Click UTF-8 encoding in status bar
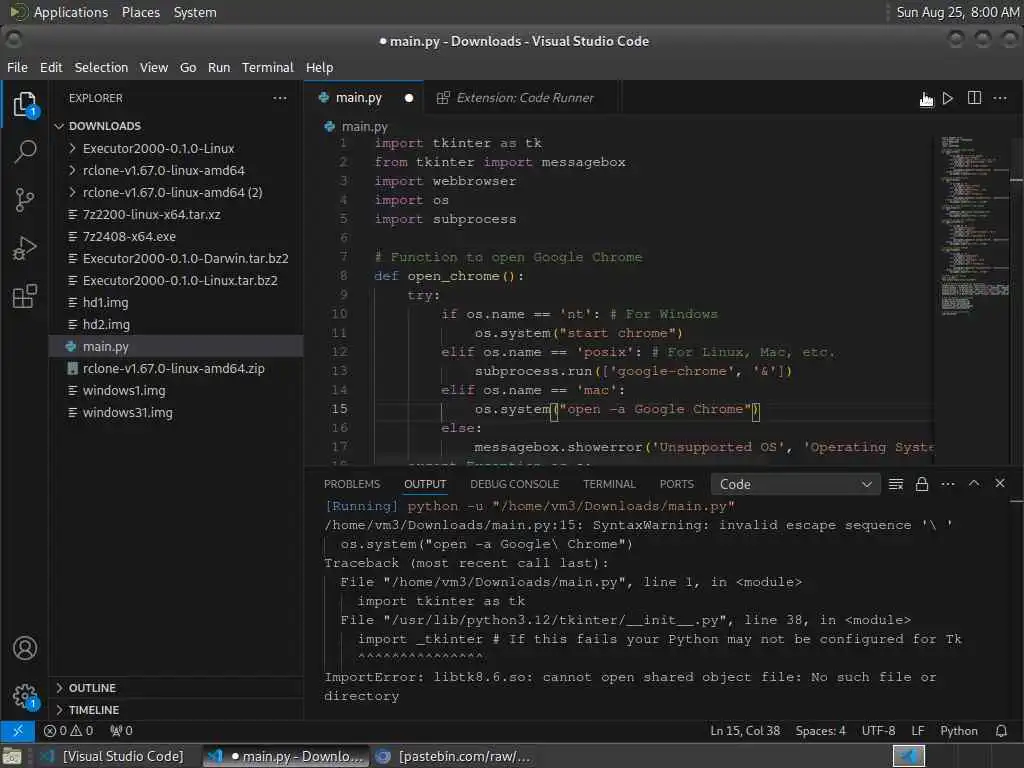The image size is (1024, 768). (x=878, y=731)
